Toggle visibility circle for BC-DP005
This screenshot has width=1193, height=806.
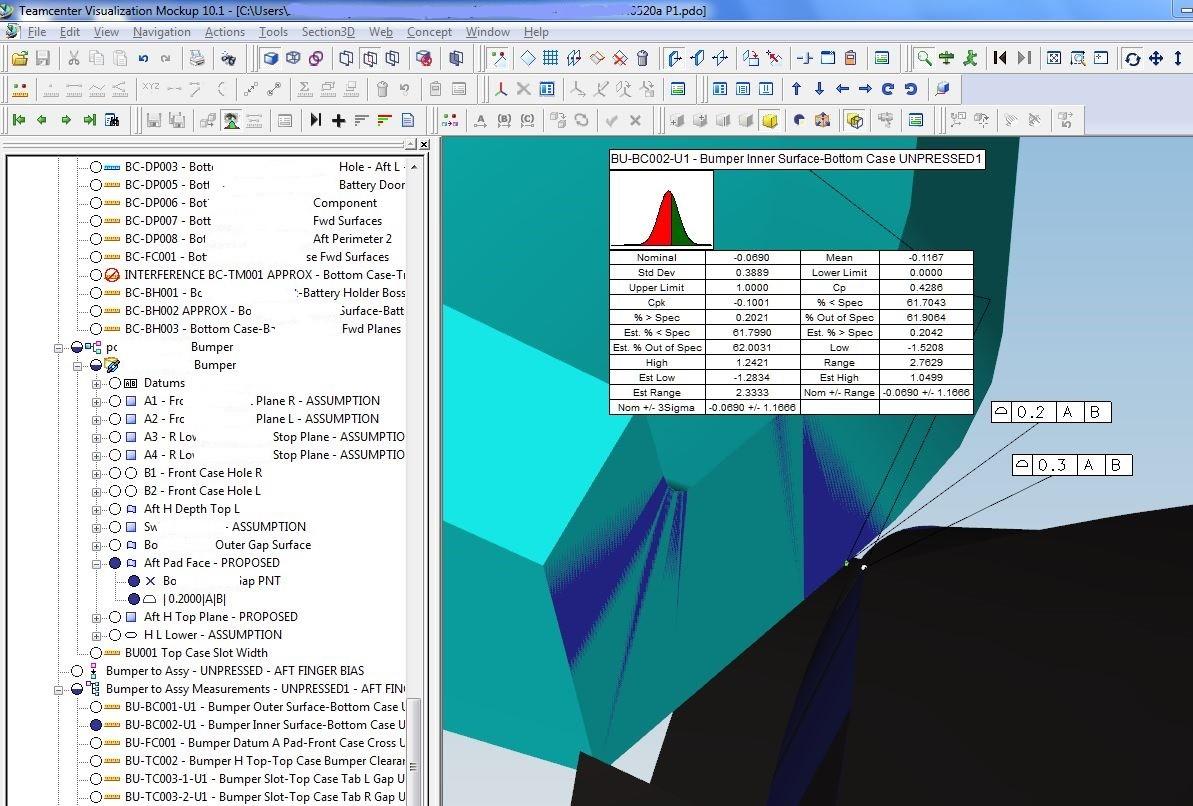point(96,185)
